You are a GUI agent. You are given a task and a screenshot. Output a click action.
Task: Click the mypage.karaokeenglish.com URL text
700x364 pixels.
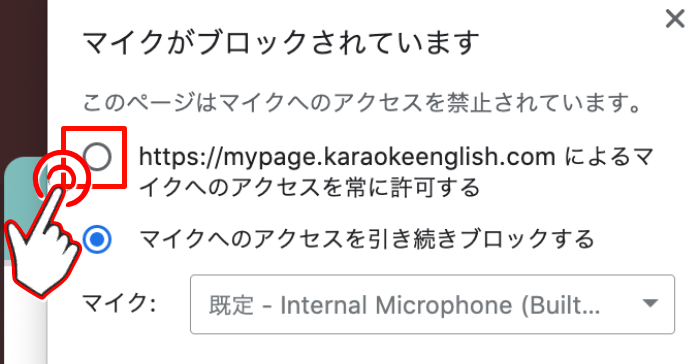point(347,157)
